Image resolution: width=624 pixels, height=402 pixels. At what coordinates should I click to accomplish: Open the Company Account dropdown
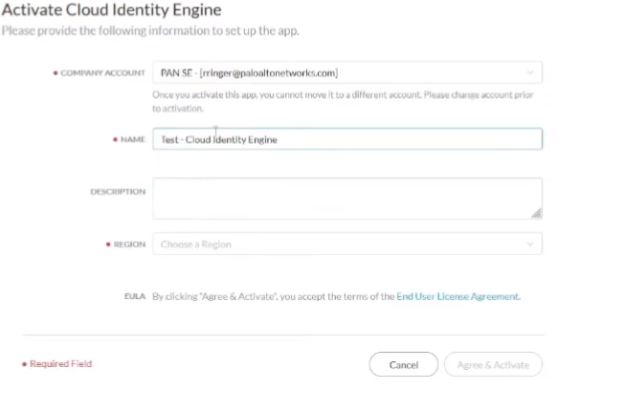click(347, 72)
